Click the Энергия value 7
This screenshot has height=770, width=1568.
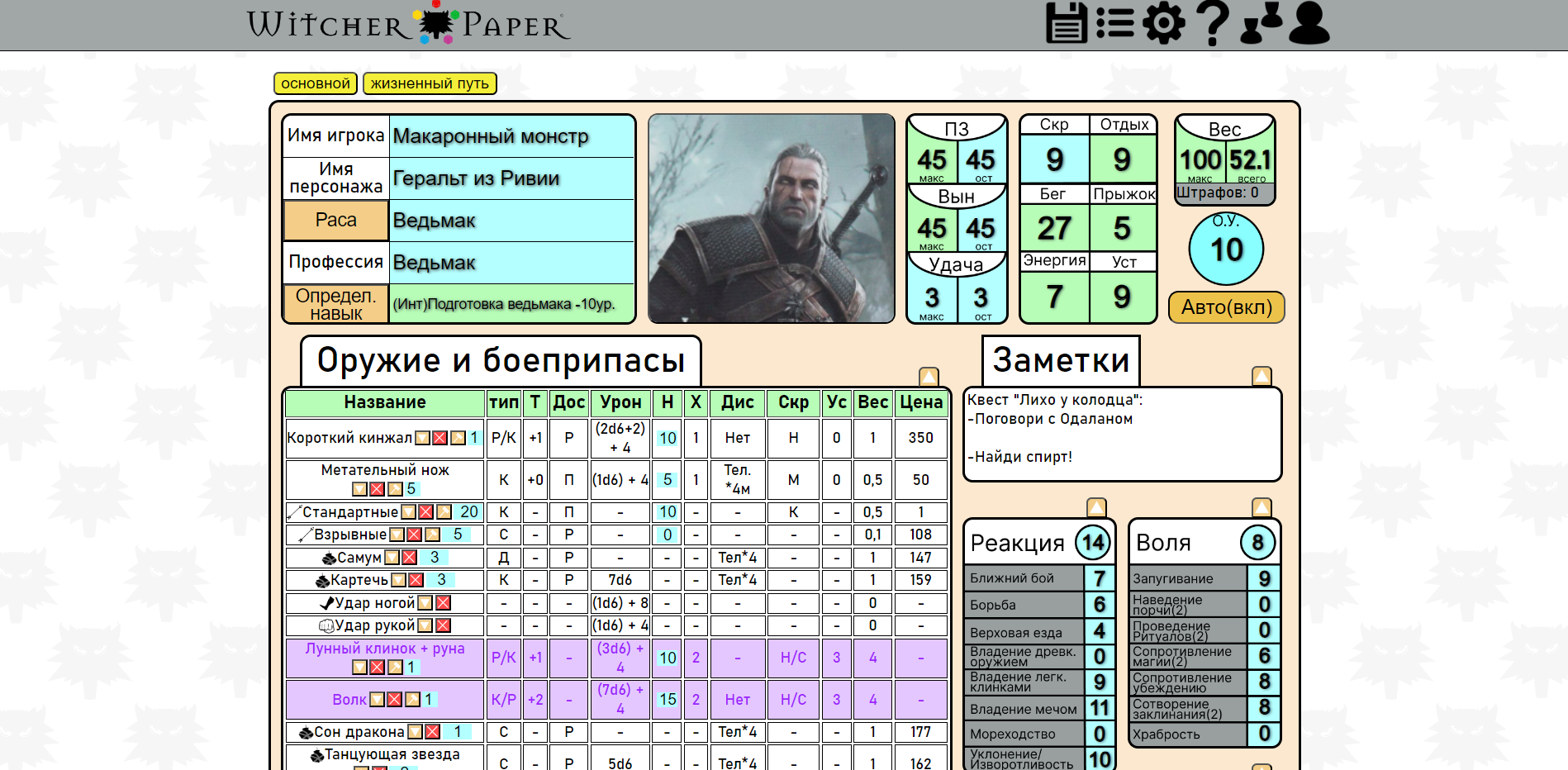tap(1054, 297)
